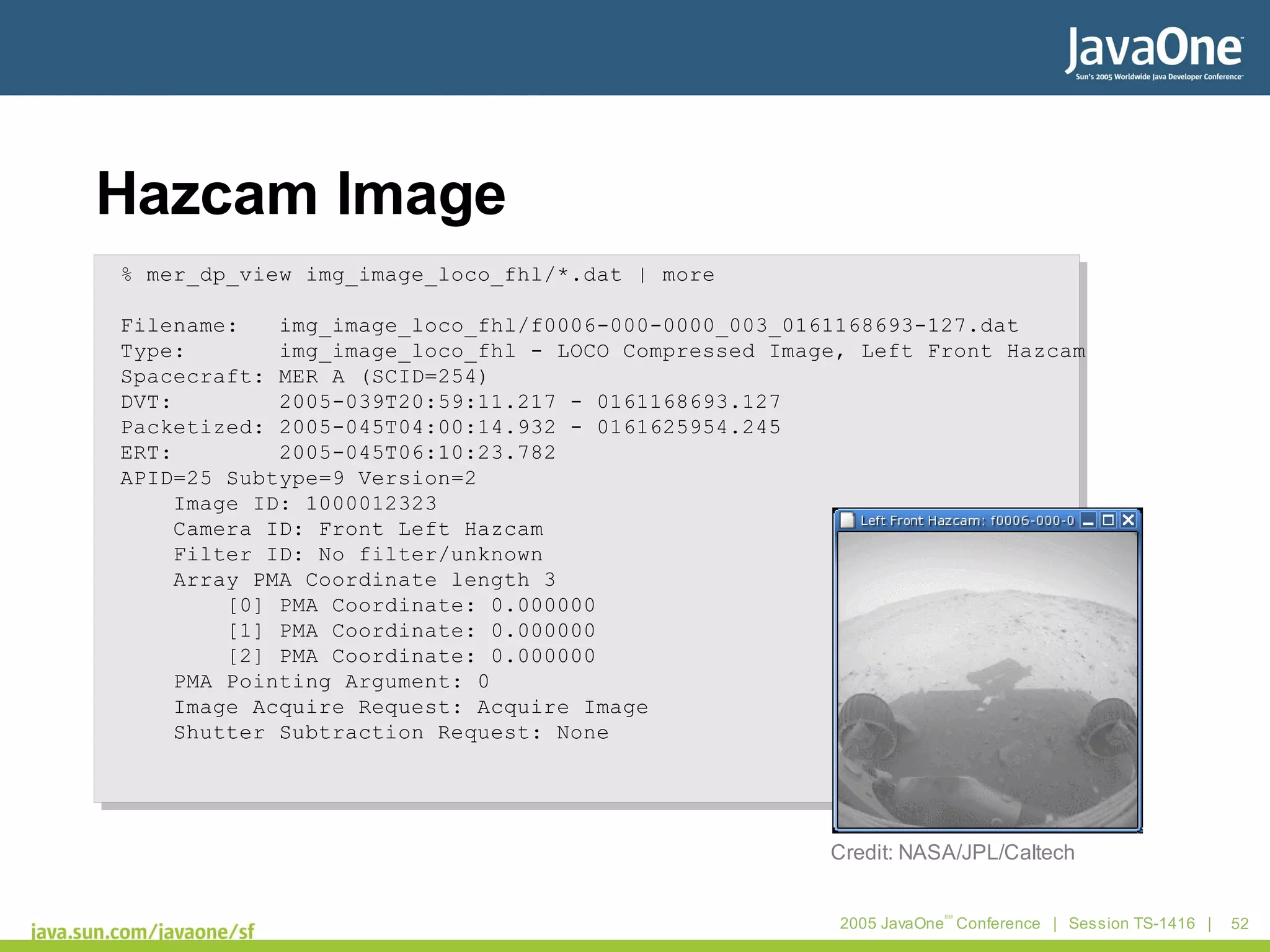Click the Session TS-1416 footer text
The width and height of the screenshot is (1270, 952).
(x=1131, y=923)
